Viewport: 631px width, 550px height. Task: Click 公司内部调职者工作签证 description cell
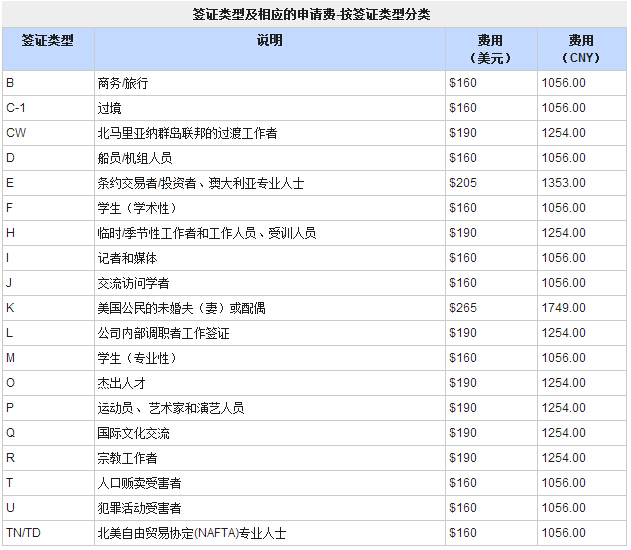click(270, 333)
